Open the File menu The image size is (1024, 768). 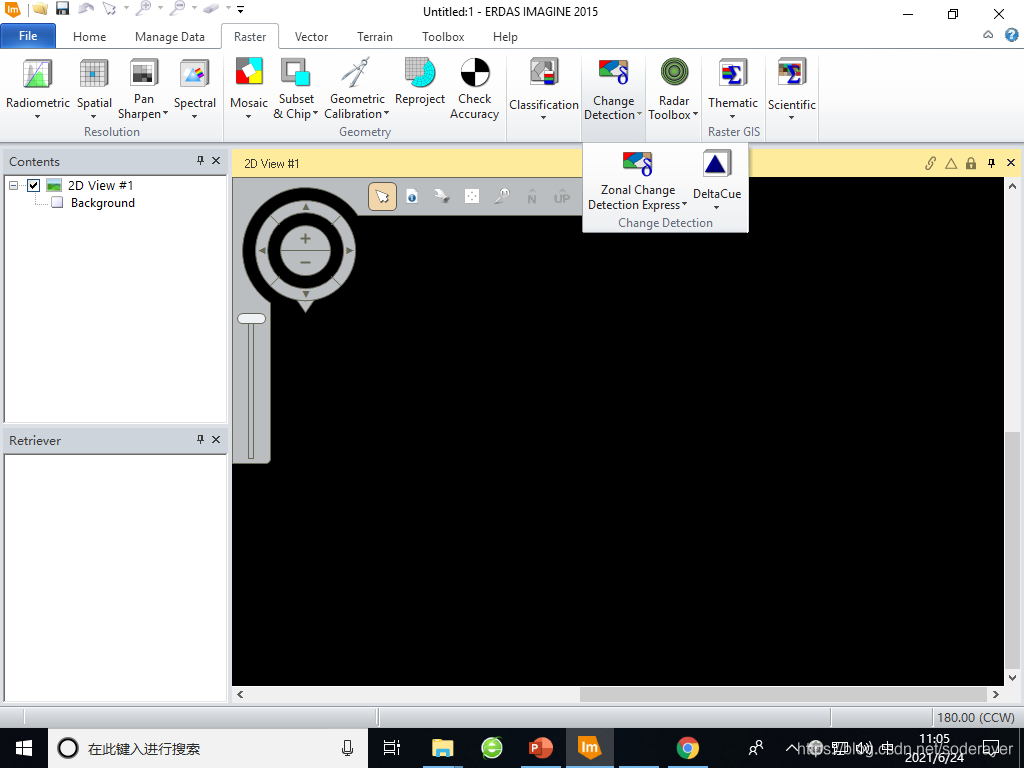click(x=28, y=36)
